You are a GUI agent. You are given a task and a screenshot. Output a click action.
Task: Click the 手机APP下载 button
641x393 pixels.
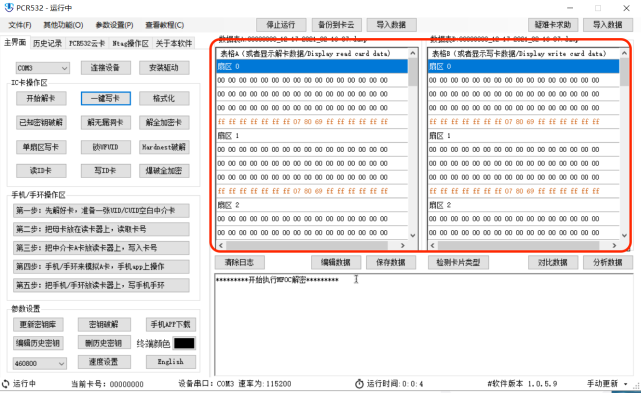pyautogui.click(x=170, y=325)
